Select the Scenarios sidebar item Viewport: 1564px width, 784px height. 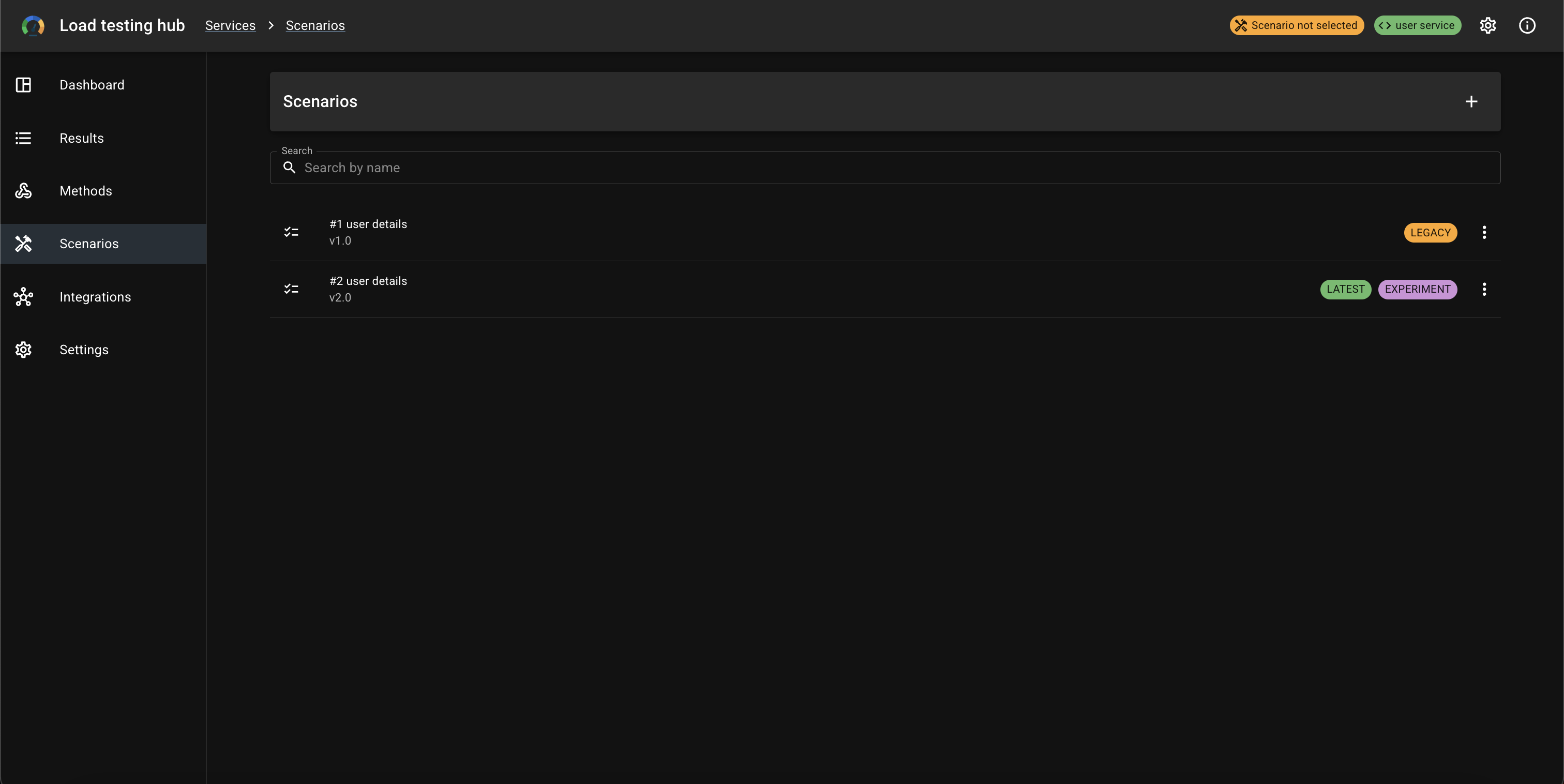[103, 244]
